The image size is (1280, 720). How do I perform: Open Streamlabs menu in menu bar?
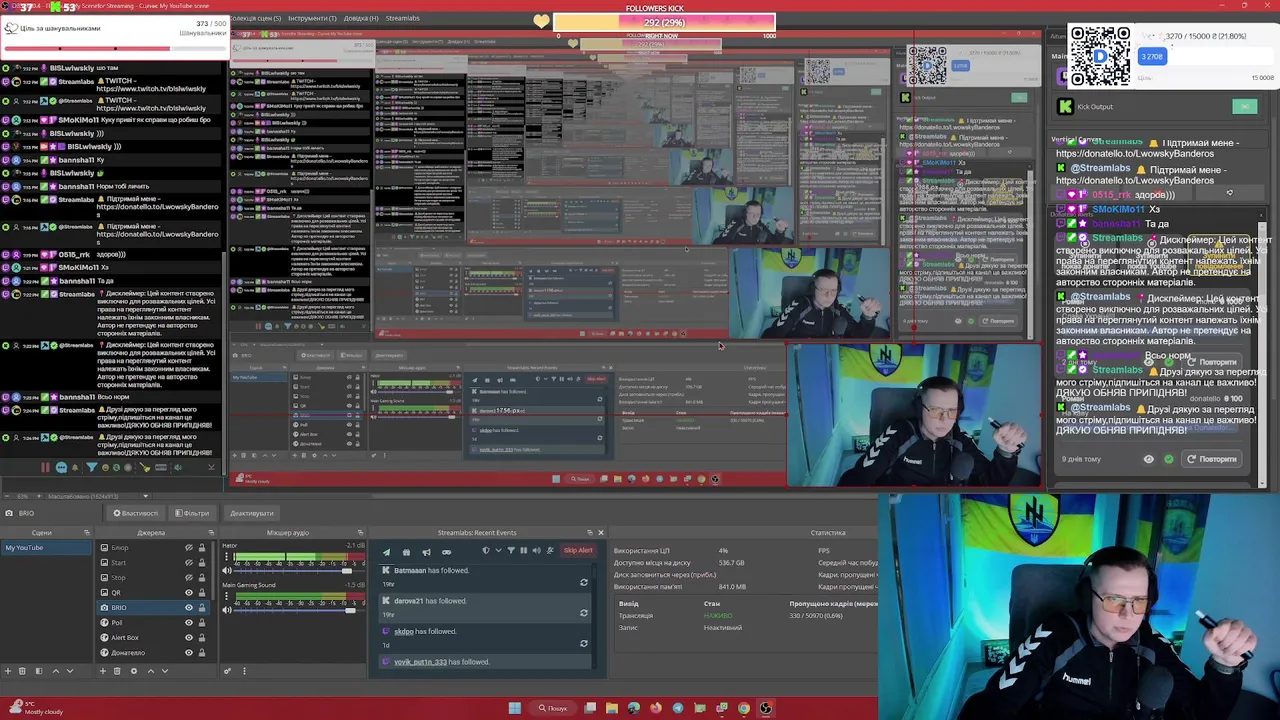tap(403, 18)
